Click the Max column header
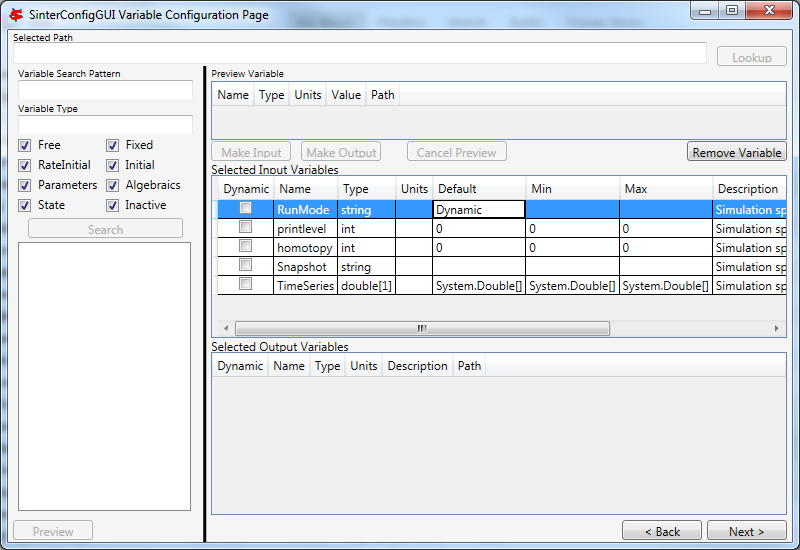The height and width of the screenshot is (550, 800). [666, 189]
